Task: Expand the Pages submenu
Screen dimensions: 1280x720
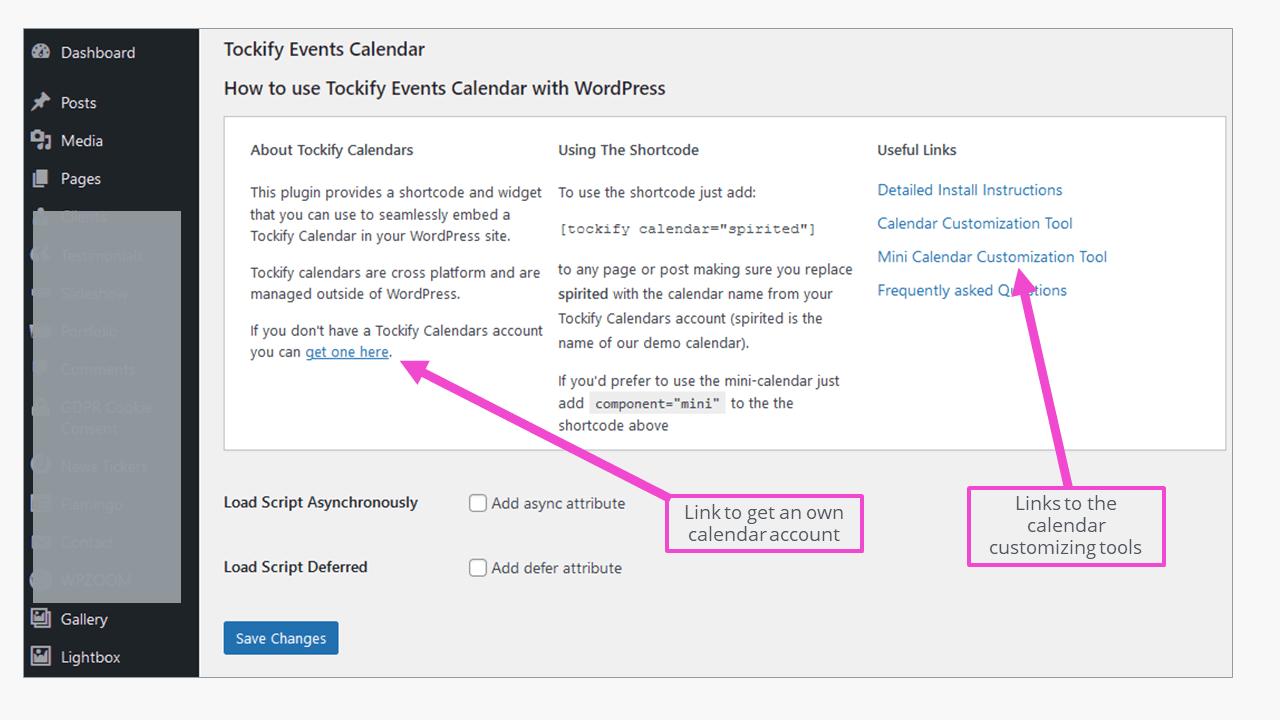Action: [80, 178]
